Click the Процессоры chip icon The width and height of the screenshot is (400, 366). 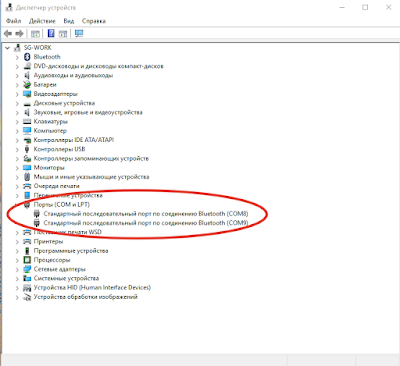click(27, 260)
